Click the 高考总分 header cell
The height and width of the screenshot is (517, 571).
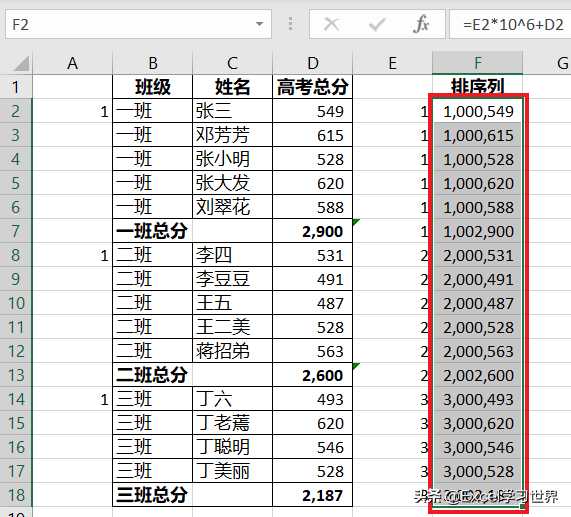click(x=312, y=87)
